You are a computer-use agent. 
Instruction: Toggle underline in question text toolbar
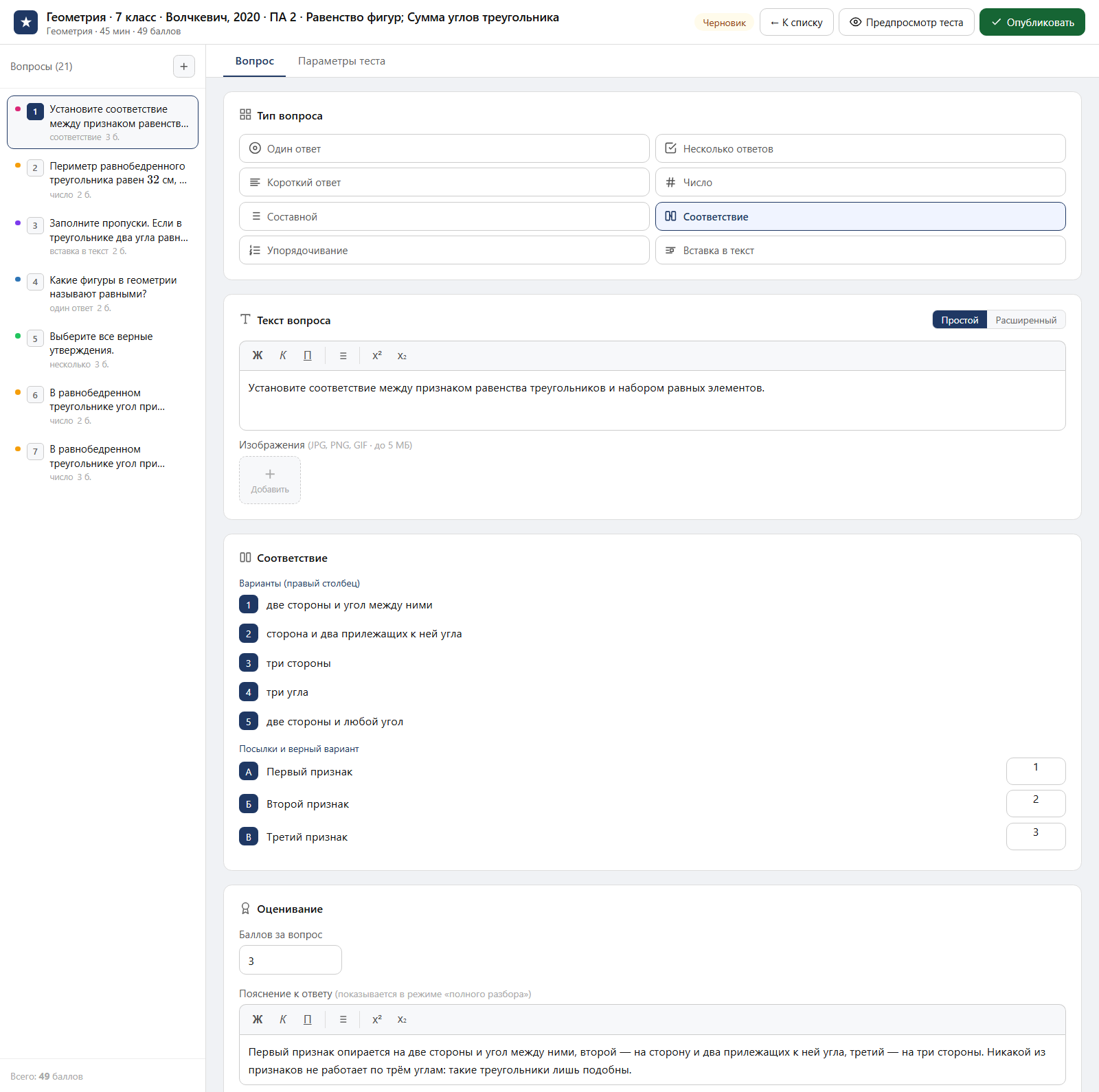[x=308, y=356]
